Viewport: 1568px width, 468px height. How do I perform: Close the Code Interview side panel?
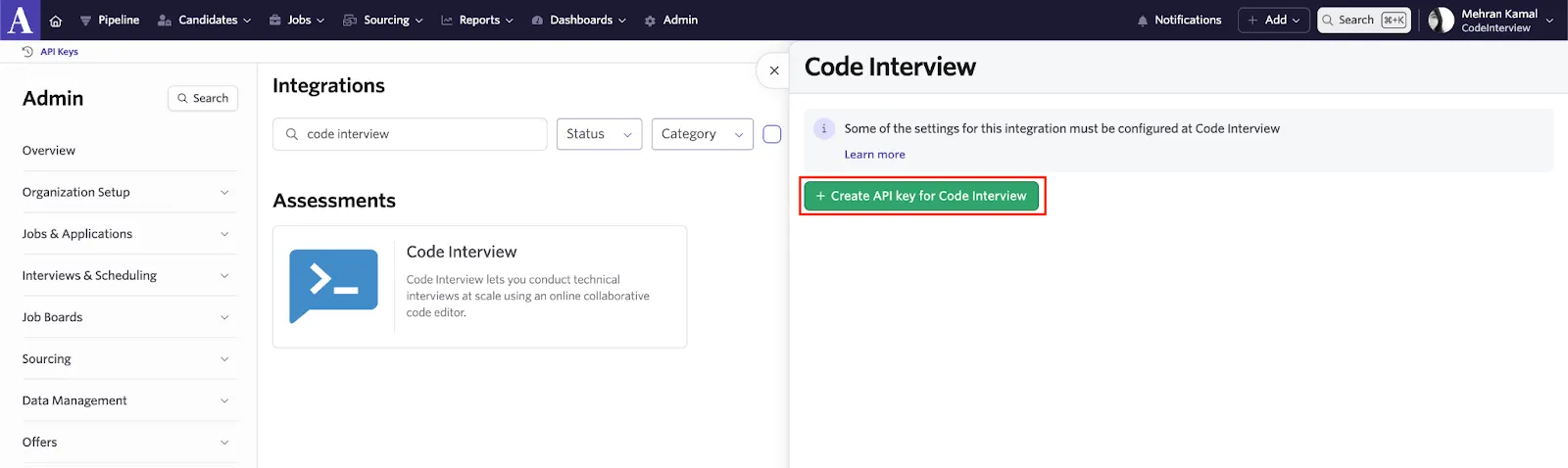tap(774, 70)
